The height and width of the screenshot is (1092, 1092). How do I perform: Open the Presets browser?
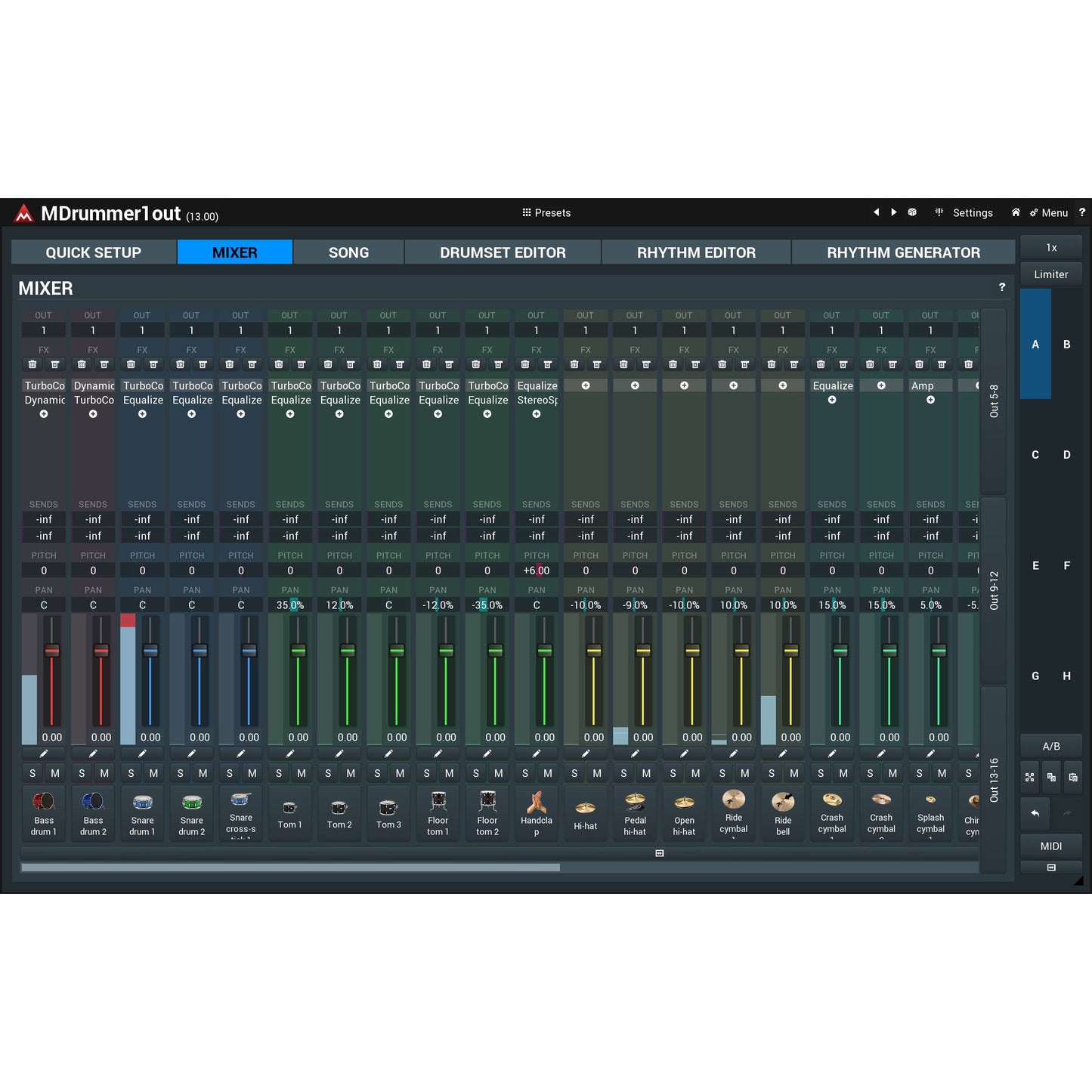[x=548, y=212]
